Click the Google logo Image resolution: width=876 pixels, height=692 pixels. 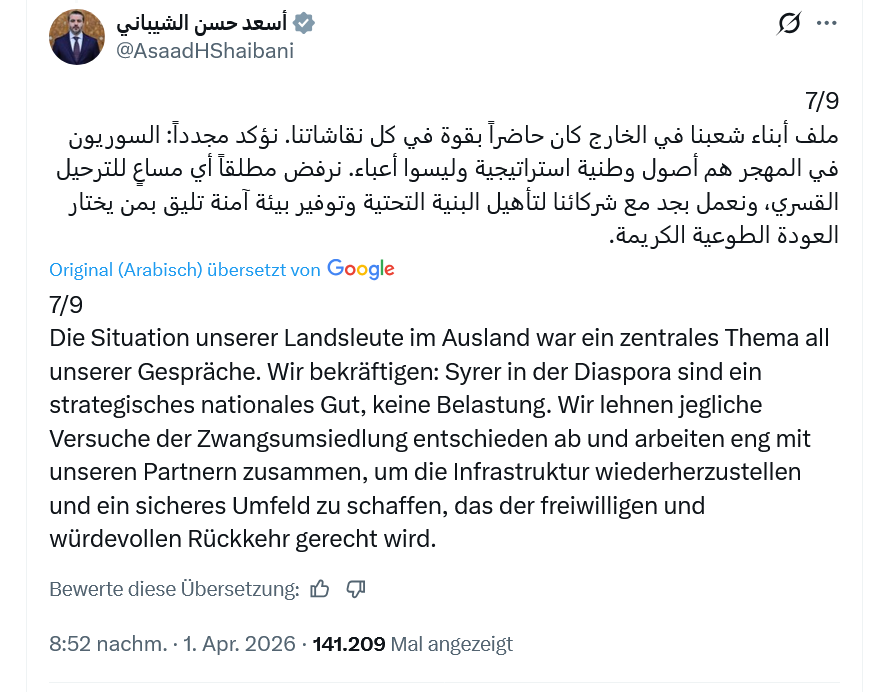(360, 269)
